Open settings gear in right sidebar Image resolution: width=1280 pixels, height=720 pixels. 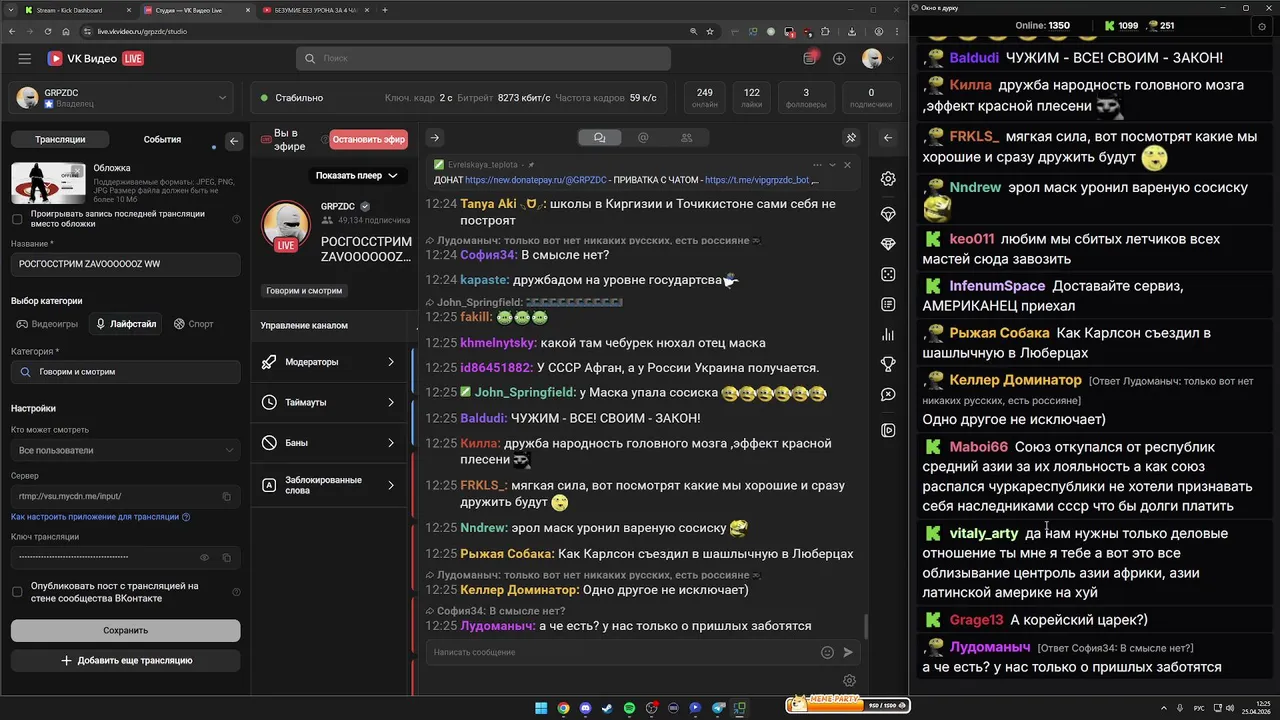(888, 179)
